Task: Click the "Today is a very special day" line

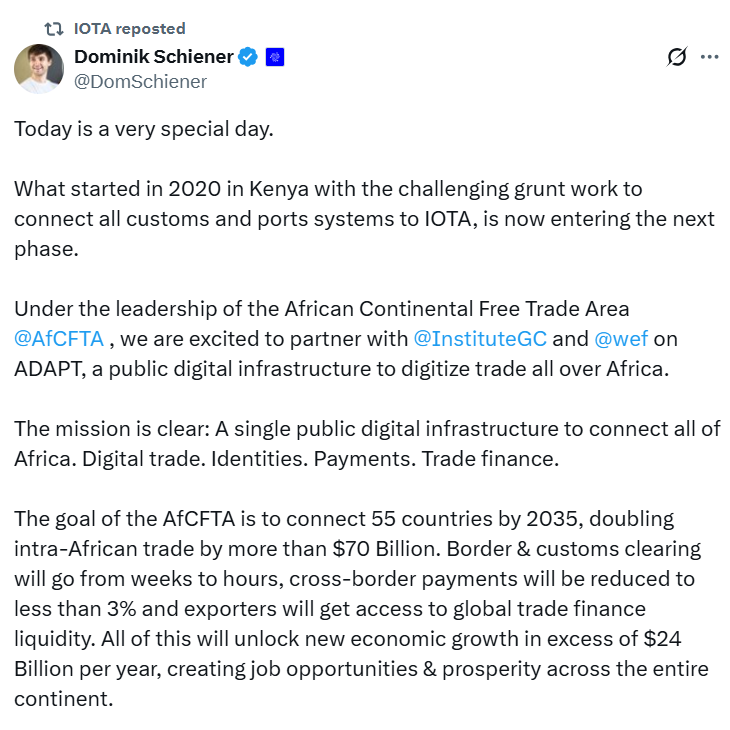Action: 143,130
